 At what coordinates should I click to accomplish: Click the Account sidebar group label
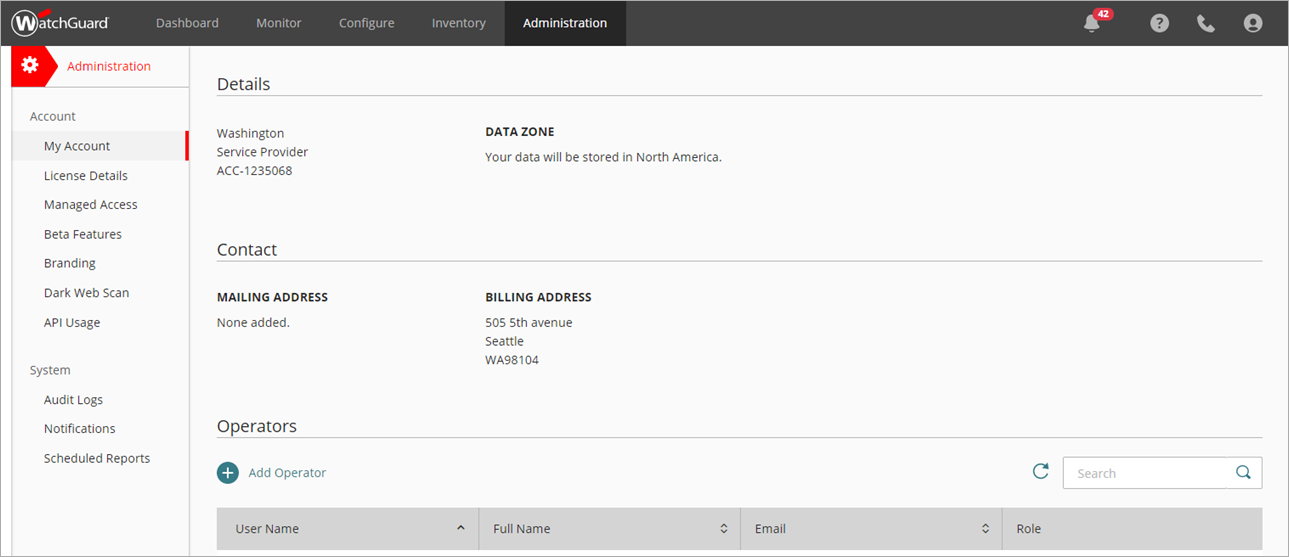53,117
